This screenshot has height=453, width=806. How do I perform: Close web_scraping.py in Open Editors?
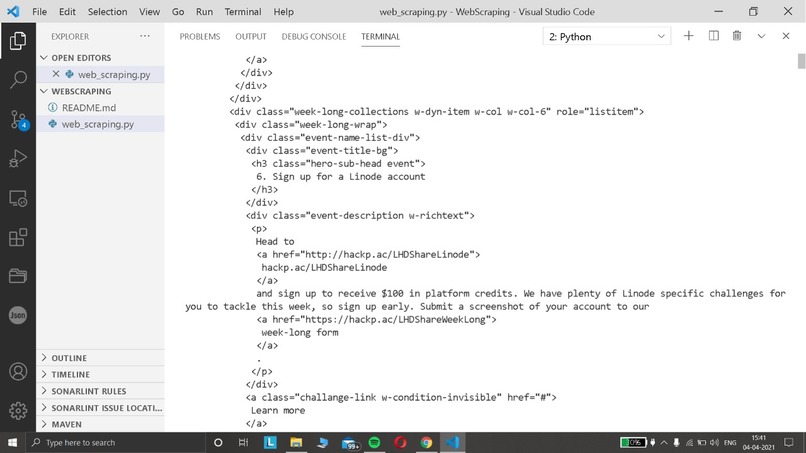pyautogui.click(x=56, y=74)
